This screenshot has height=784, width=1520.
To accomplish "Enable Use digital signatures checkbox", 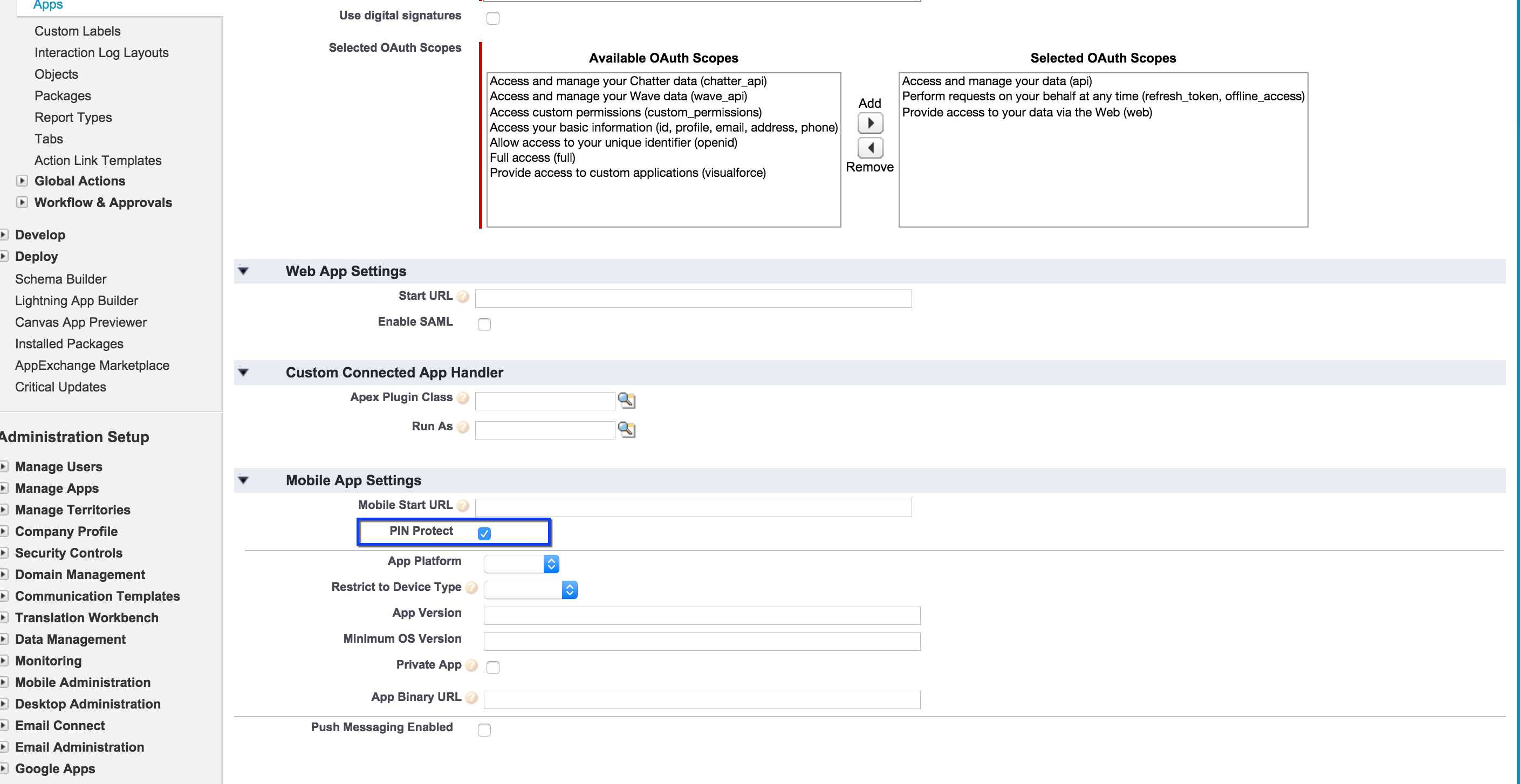I will (492, 18).
